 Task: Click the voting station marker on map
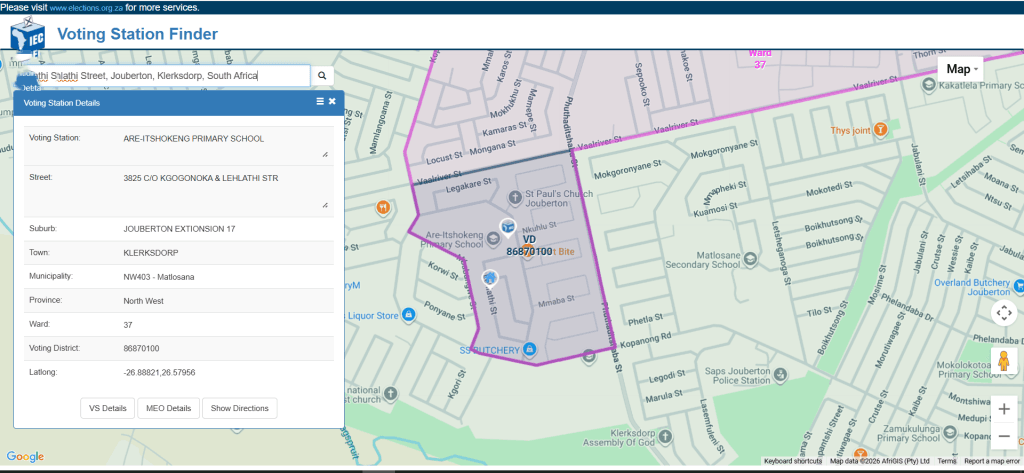pyautogui.click(x=507, y=227)
